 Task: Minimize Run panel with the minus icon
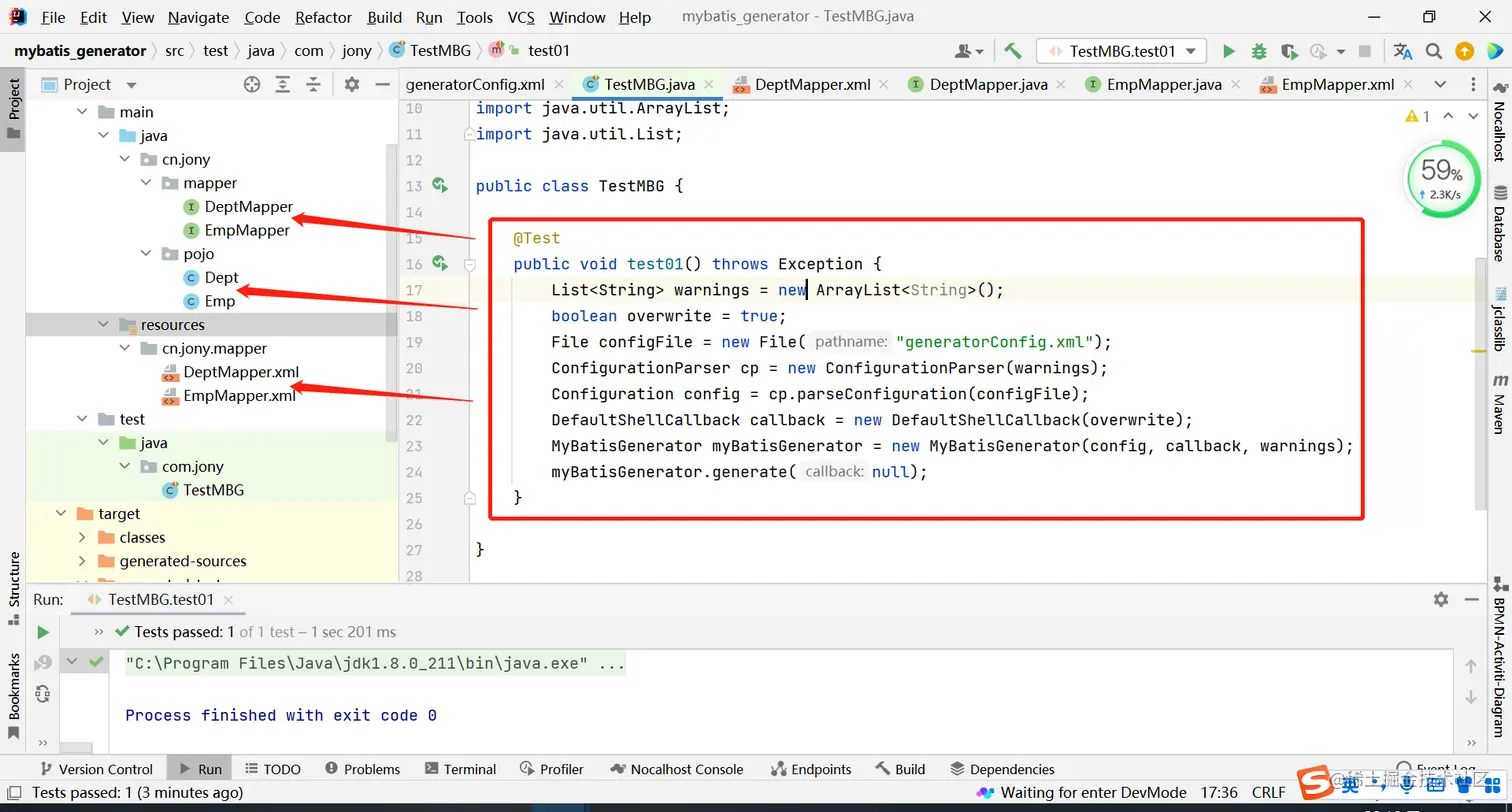tap(1470, 599)
